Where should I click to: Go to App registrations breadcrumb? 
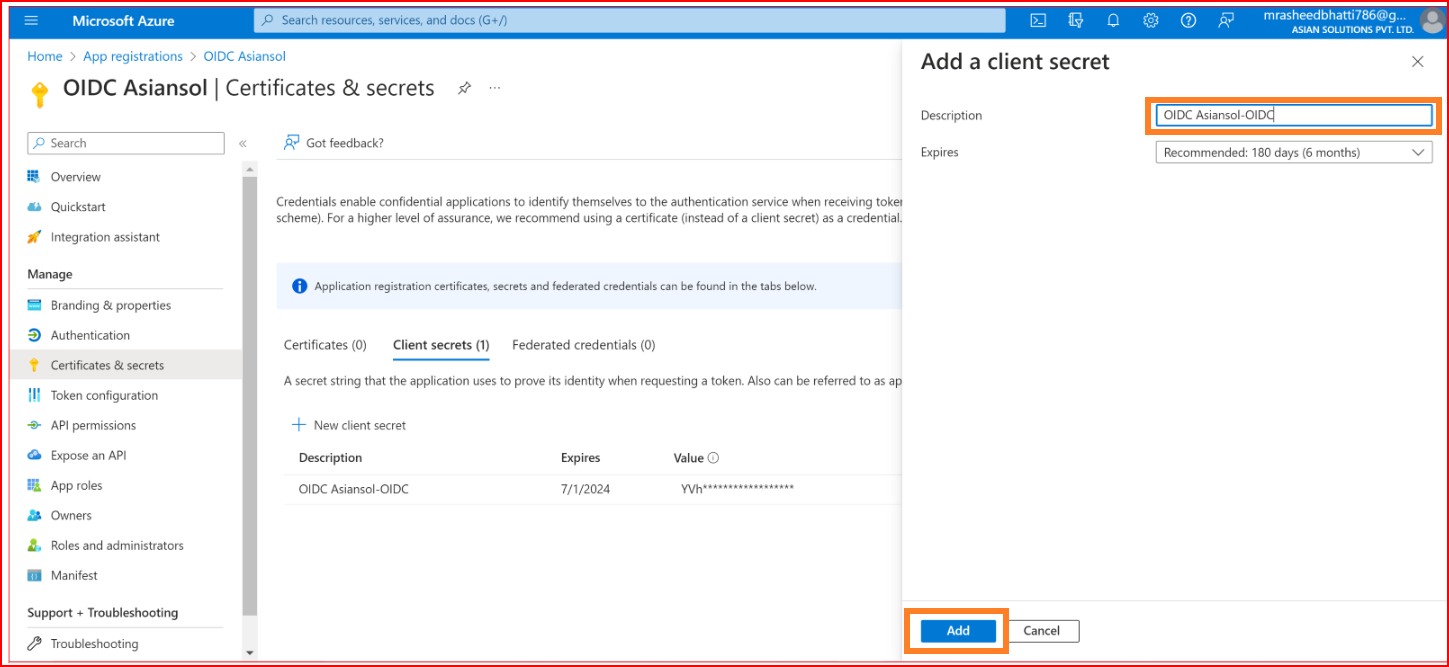pos(133,57)
